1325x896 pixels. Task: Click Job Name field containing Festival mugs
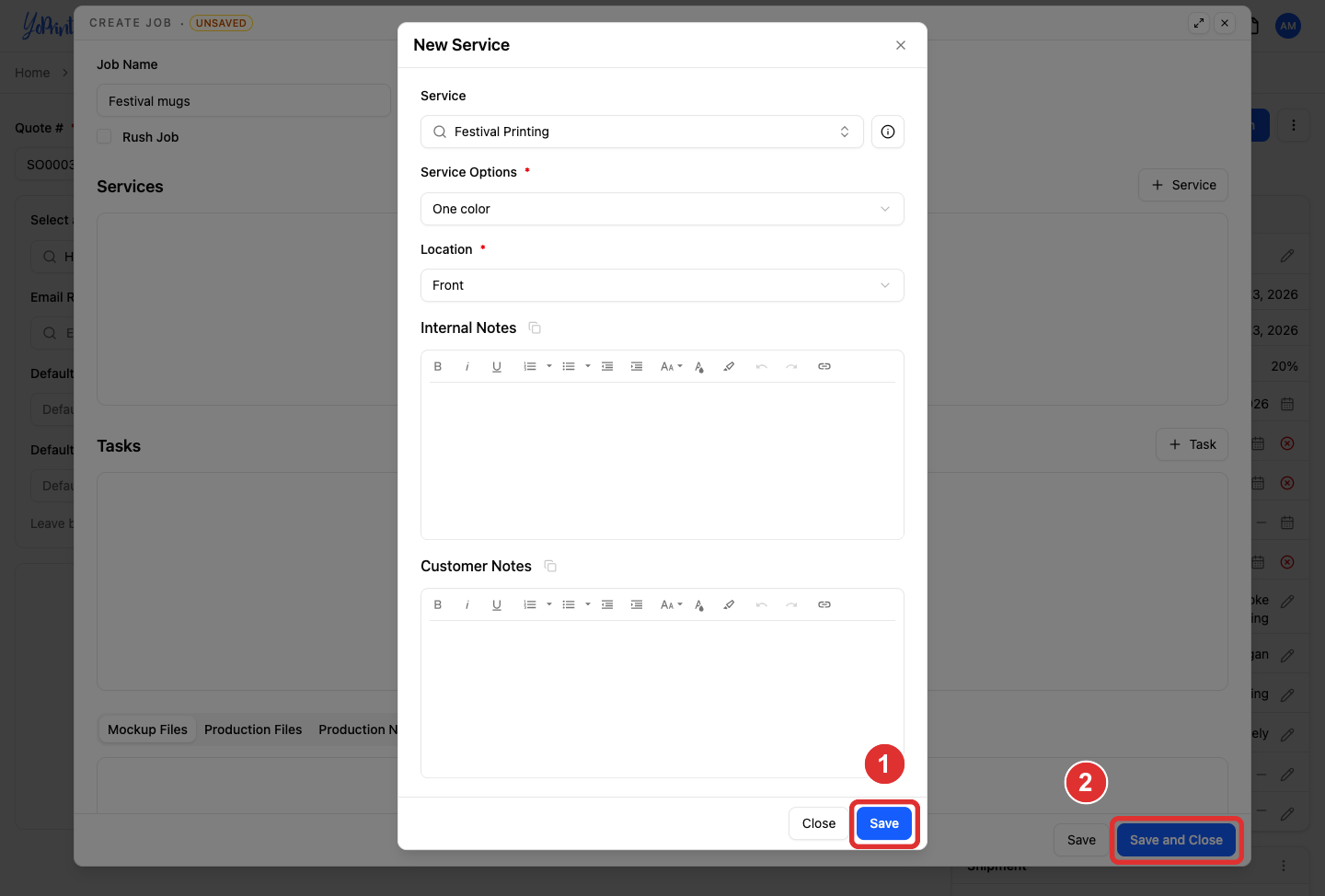[244, 101]
